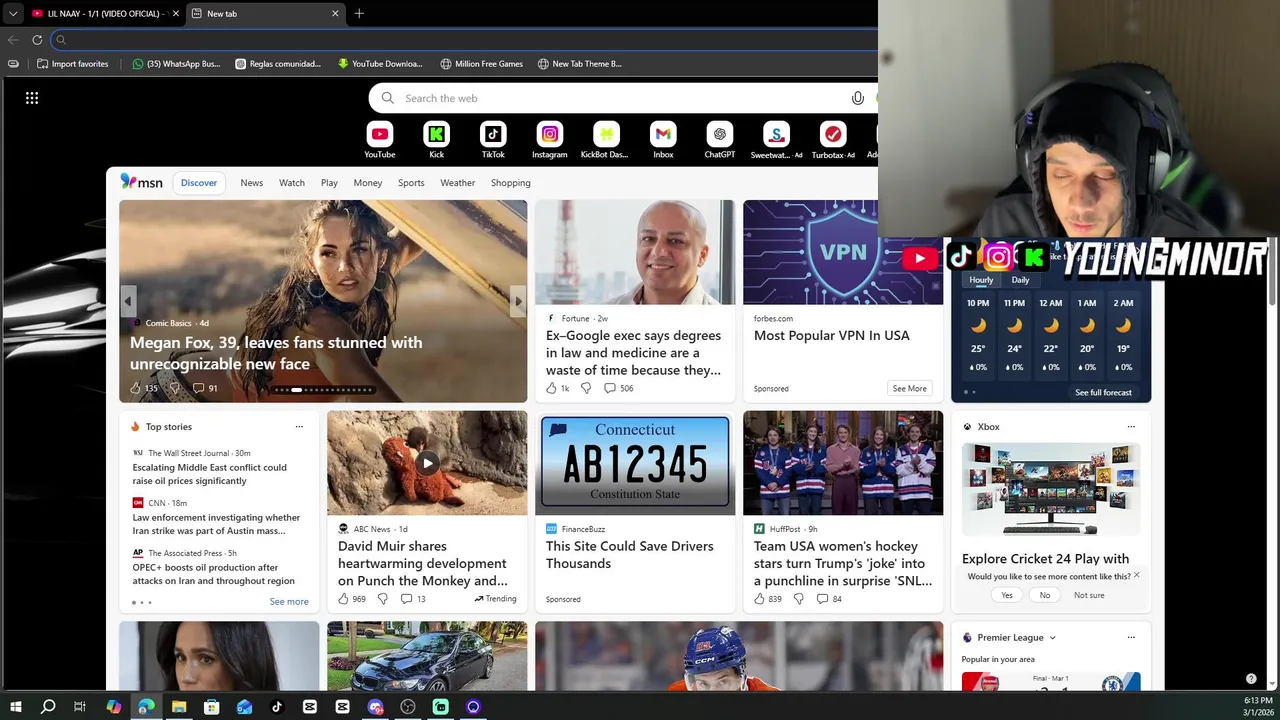Viewport: 1280px width, 720px height.
Task: Show previous featured carousel story
Action: [127, 301]
